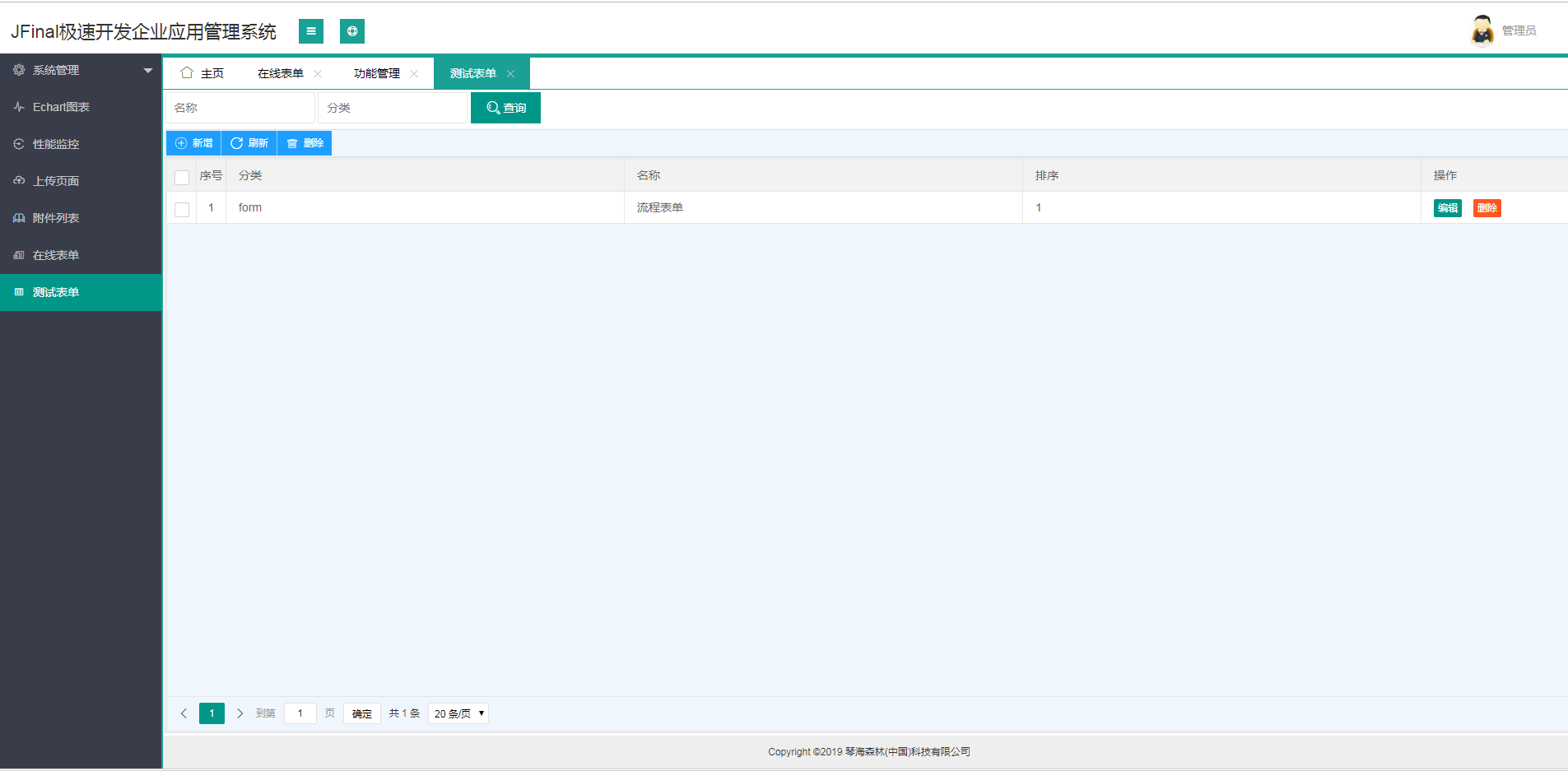
Task: Click the 性能监控 sidebar icon
Action: [19, 144]
